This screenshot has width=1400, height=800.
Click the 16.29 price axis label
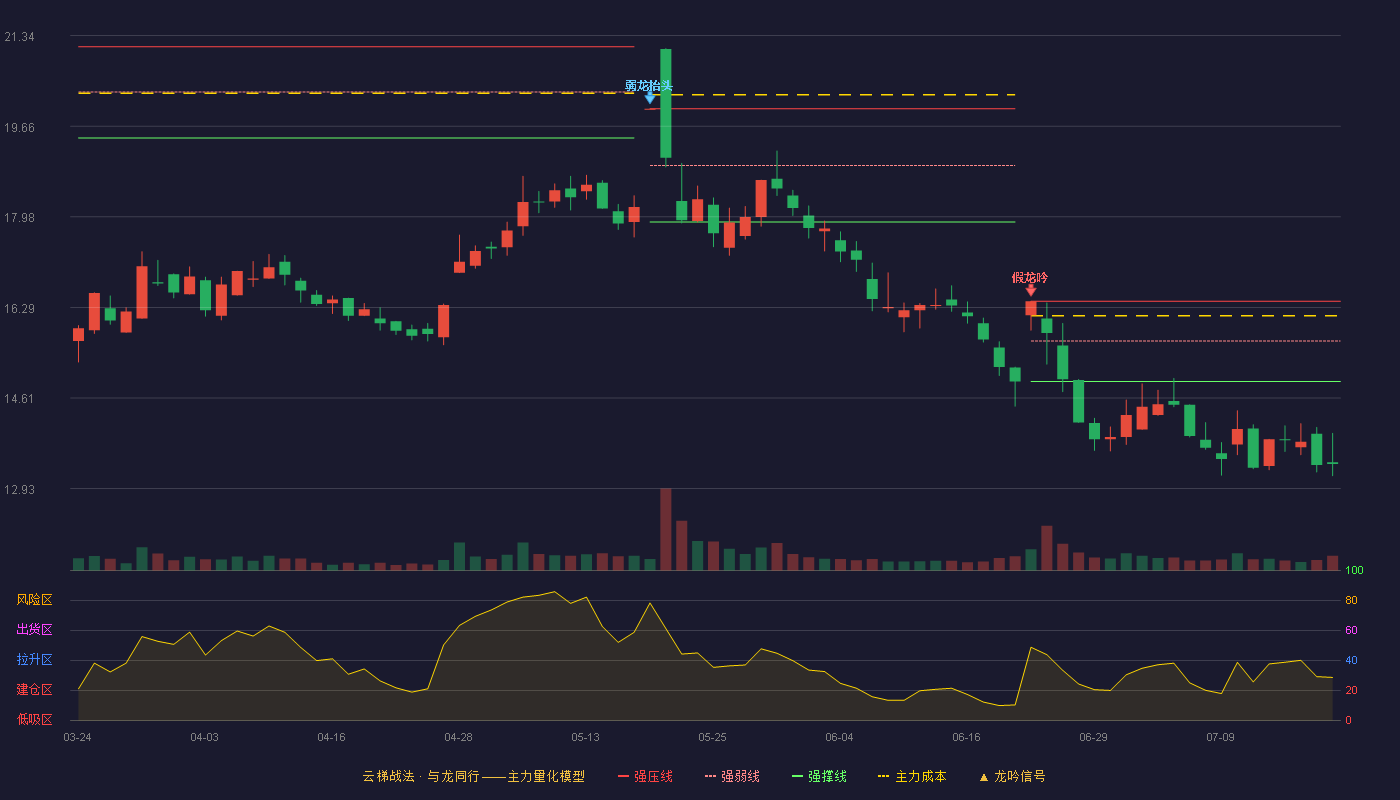19,308
